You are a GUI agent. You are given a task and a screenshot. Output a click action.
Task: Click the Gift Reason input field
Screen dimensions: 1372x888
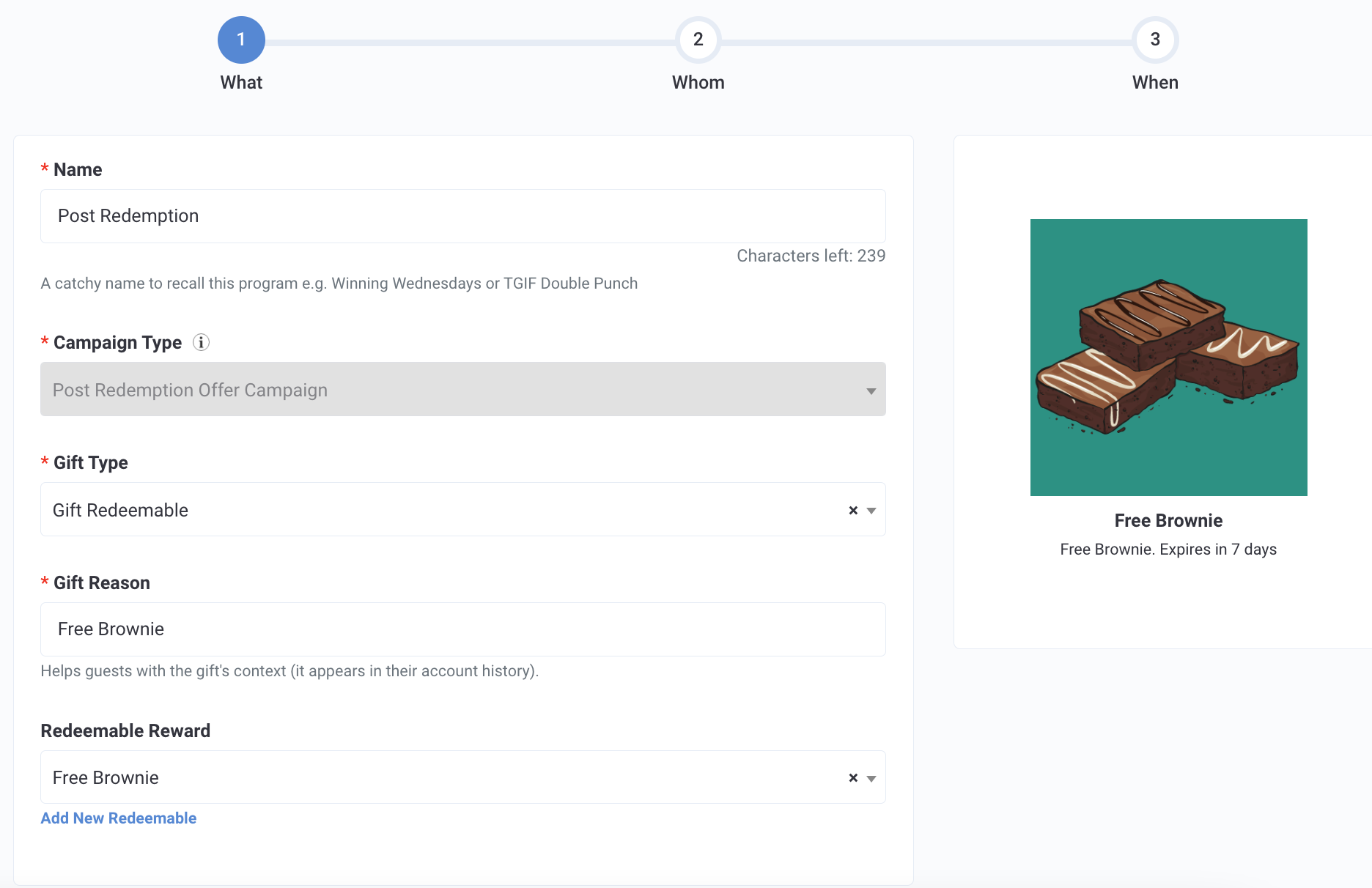click(x=463, y=629)
